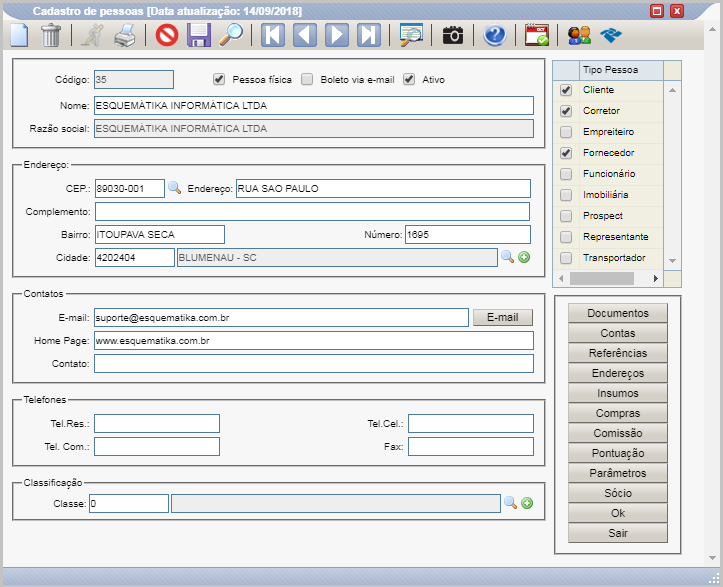Click the broom clear icon in toolbar
The width and height of the screenshot is (723, 587).
pyautogui.click(x=92, y=35)
